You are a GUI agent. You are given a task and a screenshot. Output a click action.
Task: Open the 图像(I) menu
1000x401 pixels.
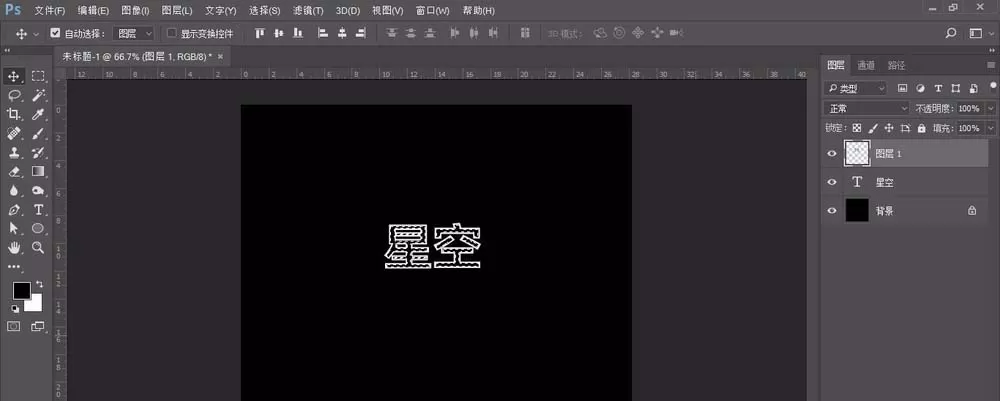click(x=135, y=11)
